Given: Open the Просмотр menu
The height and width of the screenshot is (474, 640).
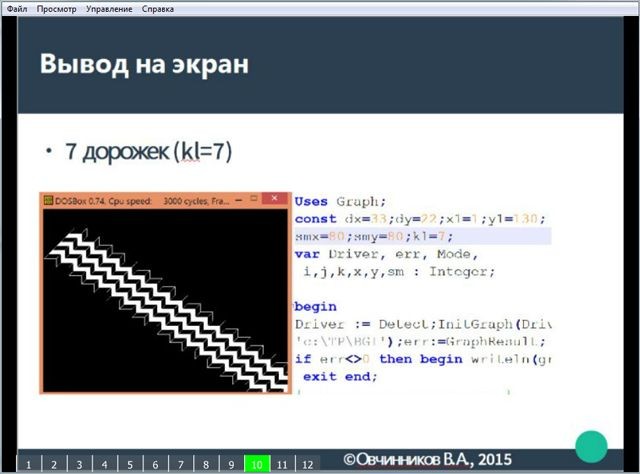Looking at the screenshot, I should tap(56, 9).
